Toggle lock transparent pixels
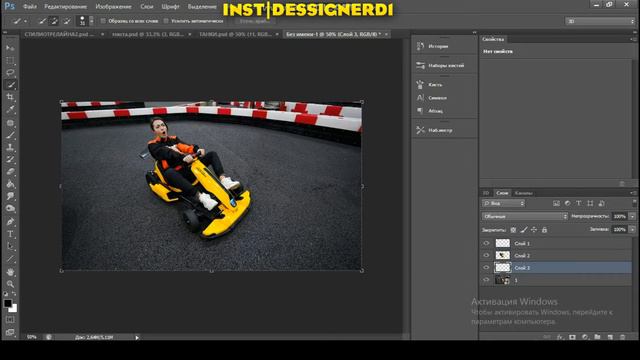Image resolution: width=640 pixels, height=360 pixels. [513, 230]
